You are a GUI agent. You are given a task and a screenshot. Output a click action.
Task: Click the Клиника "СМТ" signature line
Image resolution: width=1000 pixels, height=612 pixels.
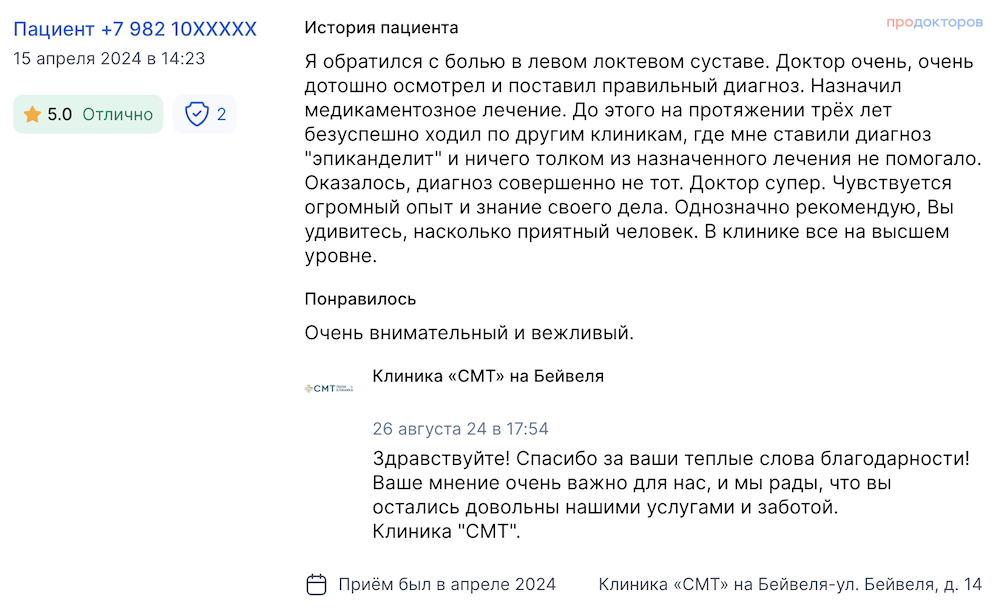tap(446, 531)
